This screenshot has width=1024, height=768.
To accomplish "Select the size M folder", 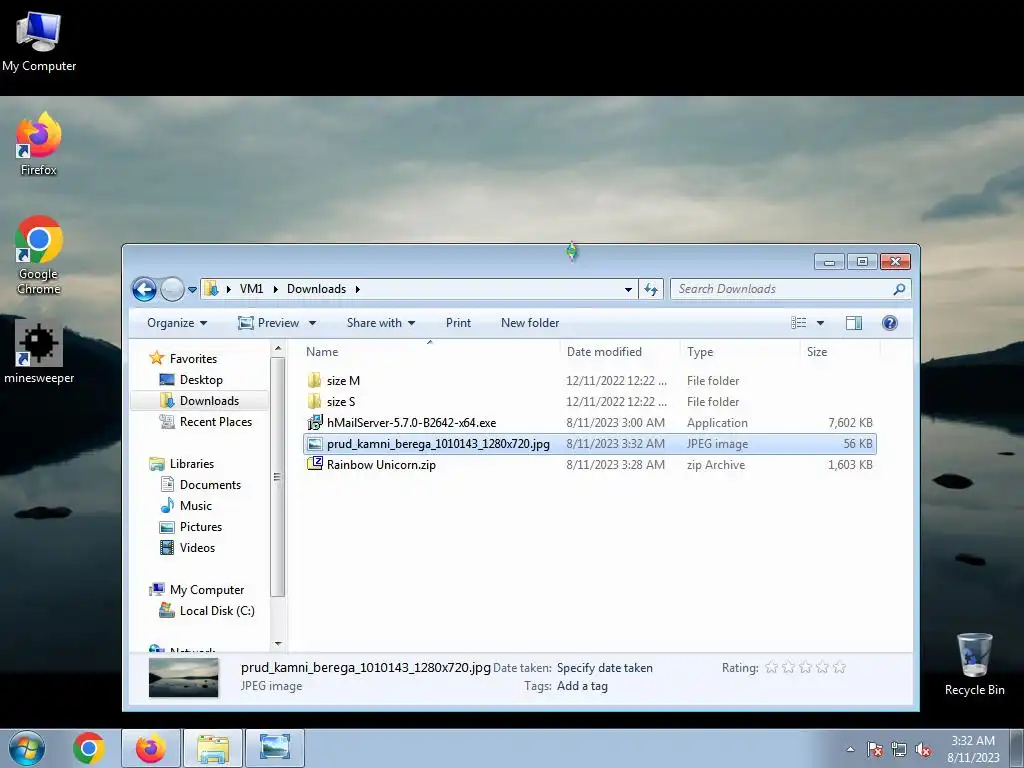I will [x=590, y=381].
